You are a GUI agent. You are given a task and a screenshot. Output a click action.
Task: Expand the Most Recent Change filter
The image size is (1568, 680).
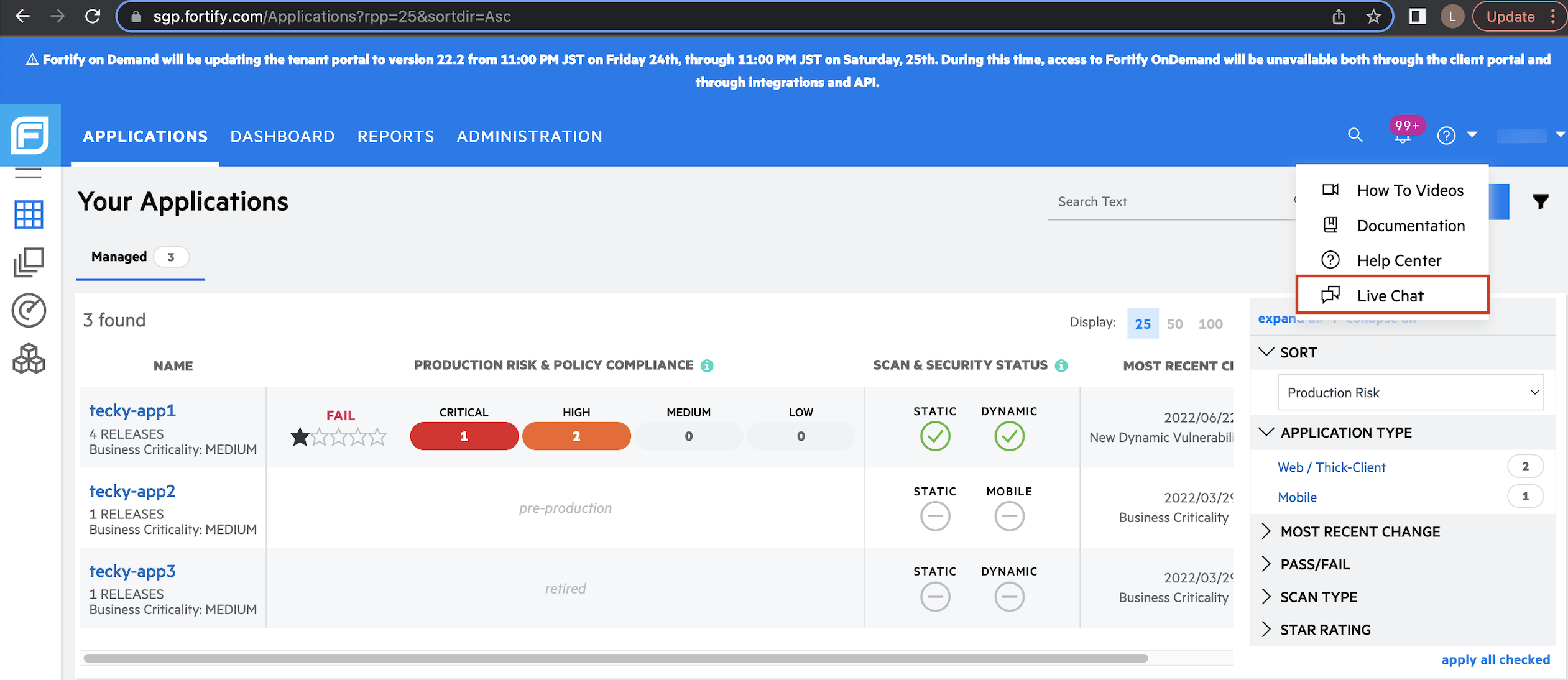(x=1359, y=531)
